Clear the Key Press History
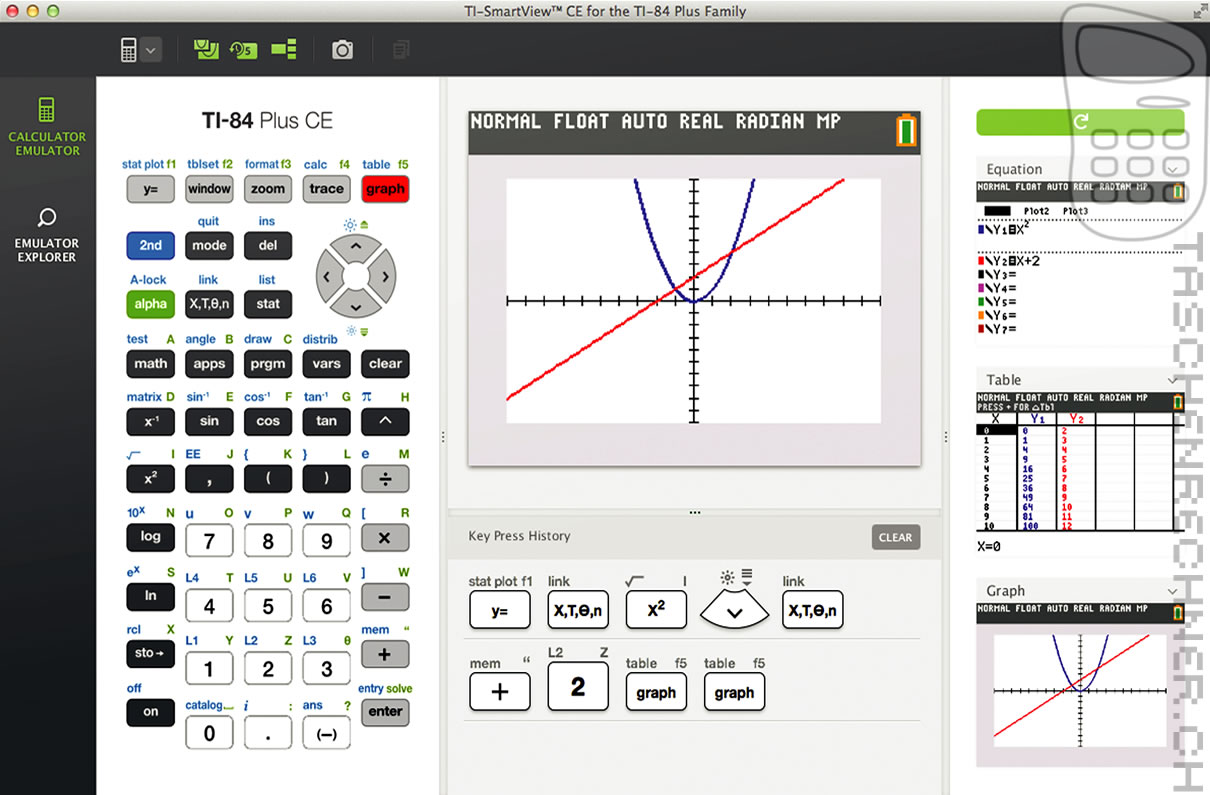The width and height of the screenshot is (1210, 795). pyautogui.click(x=895, y=537)
